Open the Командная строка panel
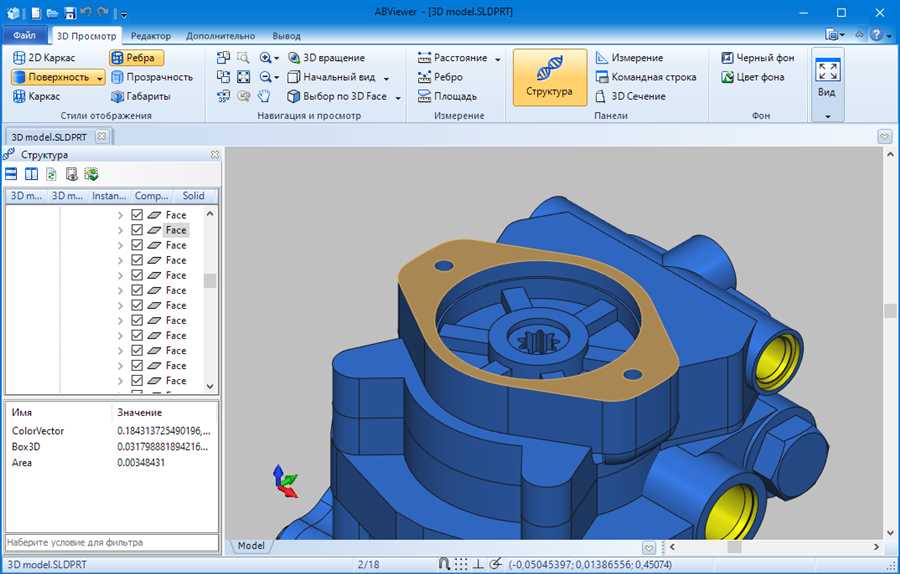This screenshot has height=574, width=900. click(646, 77)
